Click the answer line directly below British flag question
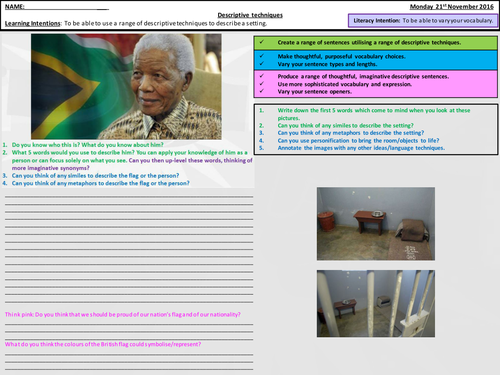500x375 pixels. 129,354
